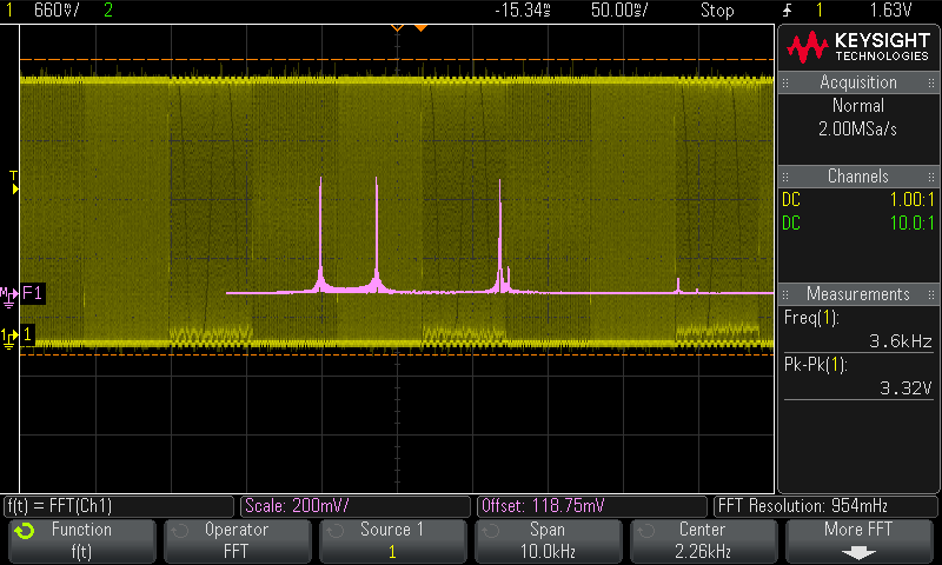Click the Scale: 200mV/ field
The image size is (942, 565).
[355, 506]
